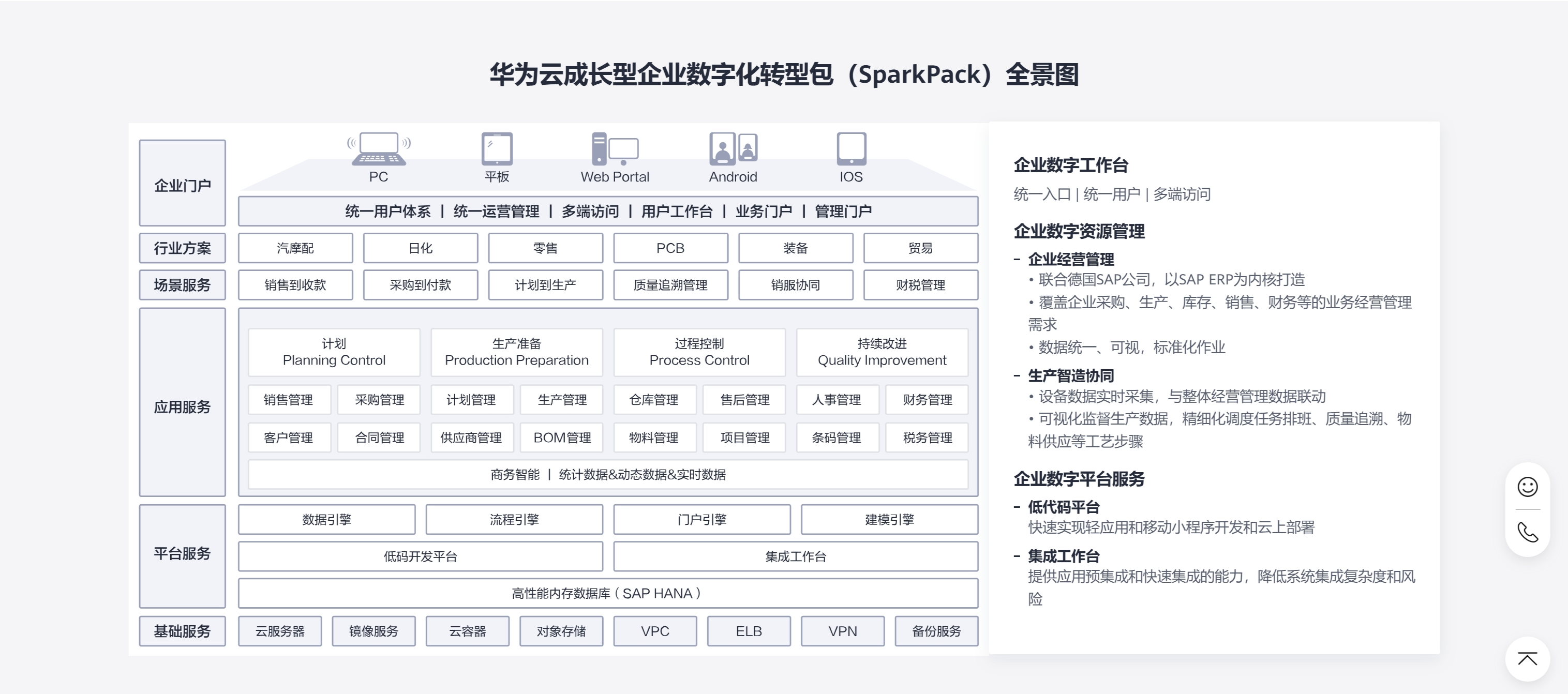Click the 供应商管理 box
Viewport: 1568px width, 694px height.
(x=471, y=436)
